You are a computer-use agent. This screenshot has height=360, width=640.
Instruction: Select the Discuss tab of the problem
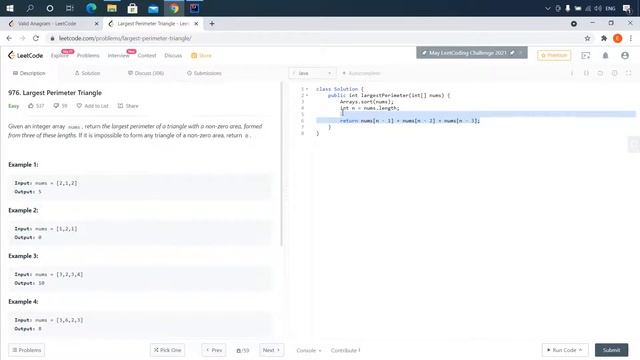click(146, 73)
